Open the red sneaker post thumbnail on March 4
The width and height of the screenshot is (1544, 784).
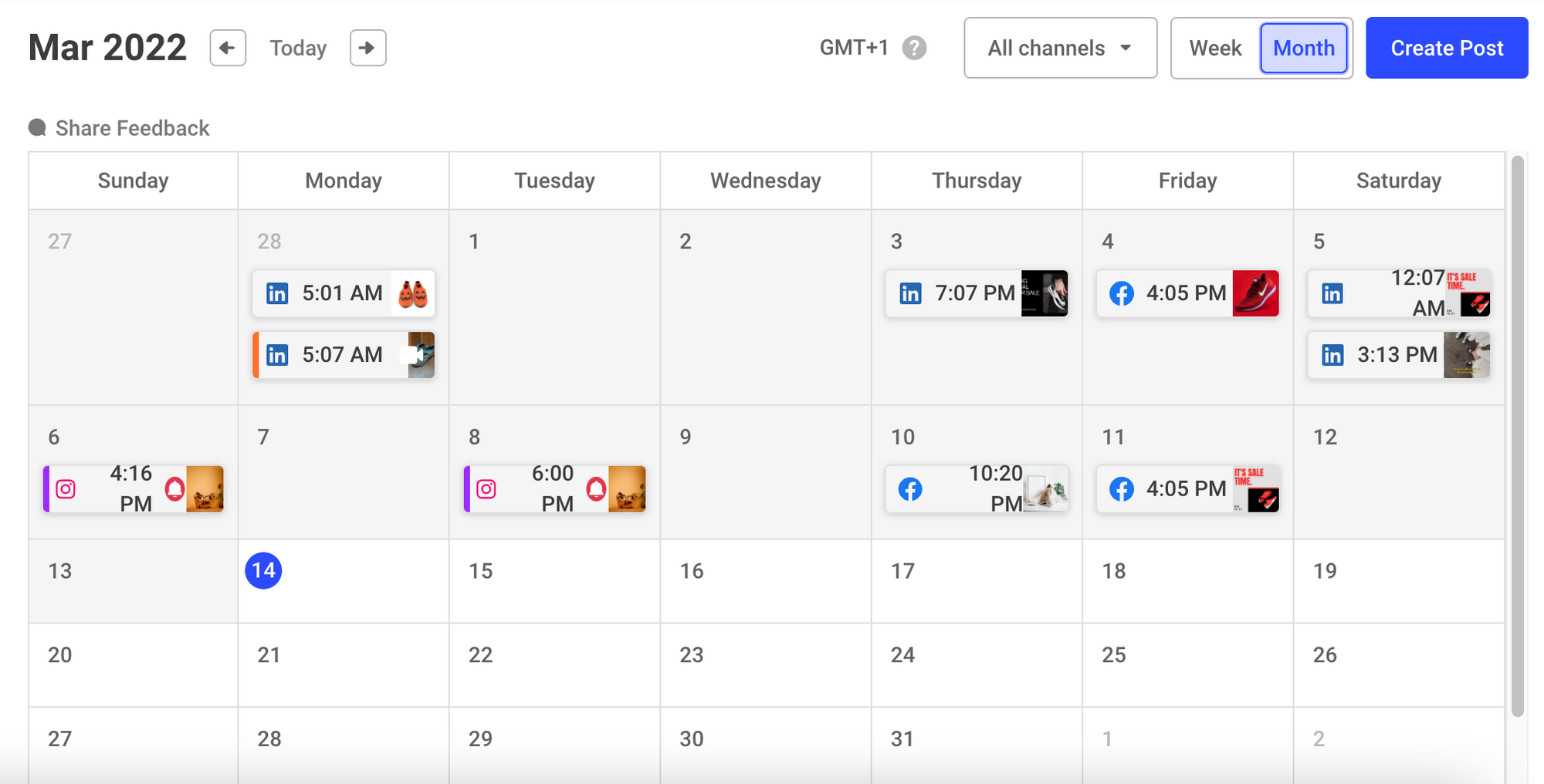pos(1258,293)
